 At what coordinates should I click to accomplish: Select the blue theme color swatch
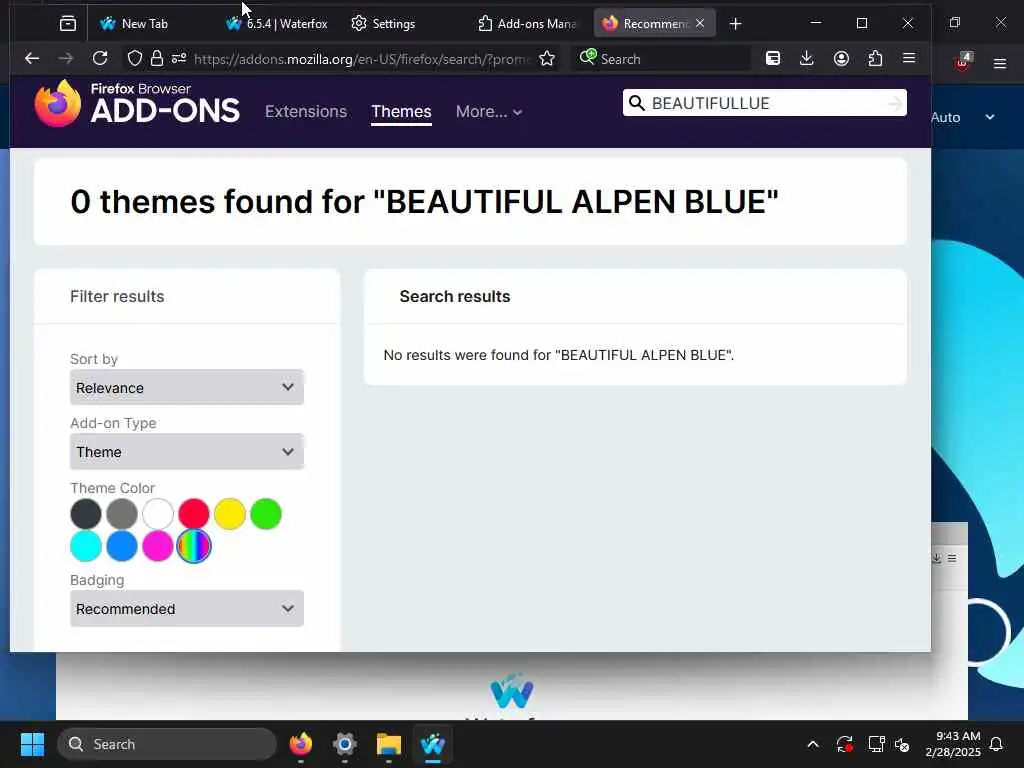click(x=121, y=546)
